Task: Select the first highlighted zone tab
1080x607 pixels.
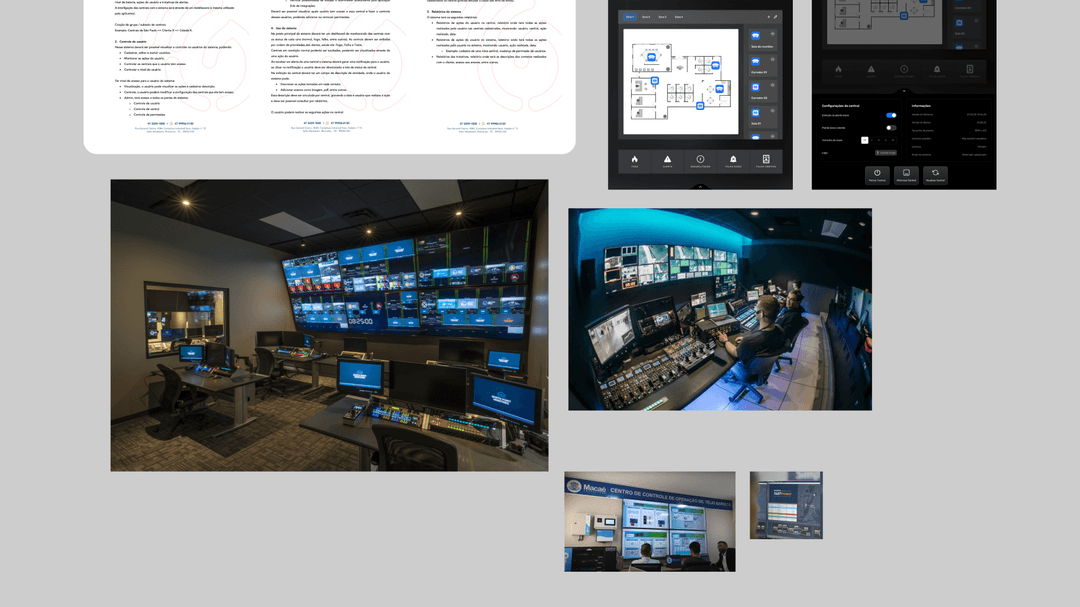Action: click(x=630, y=17)
